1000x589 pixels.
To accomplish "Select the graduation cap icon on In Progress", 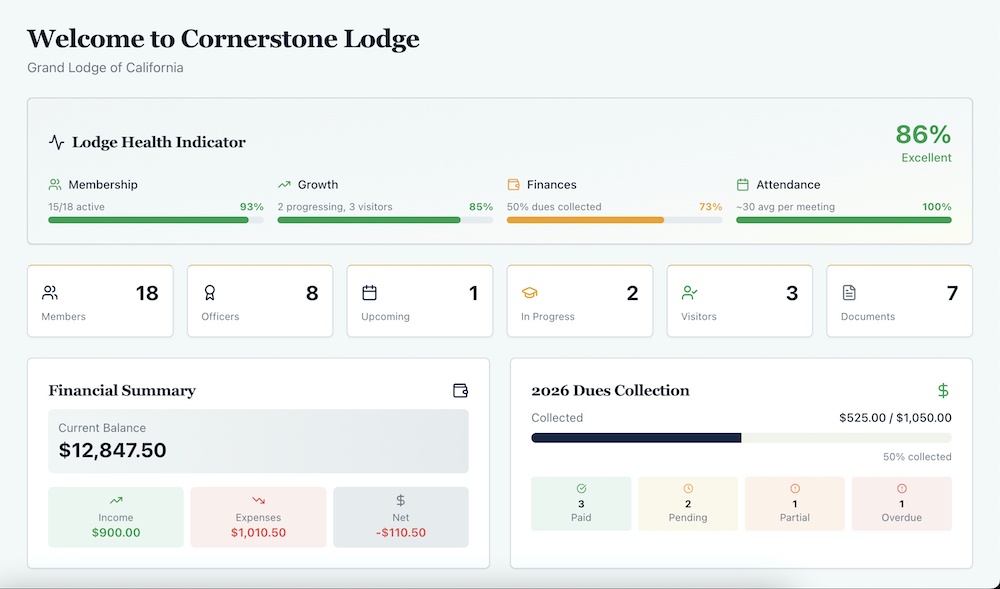I will click(530, 293).
